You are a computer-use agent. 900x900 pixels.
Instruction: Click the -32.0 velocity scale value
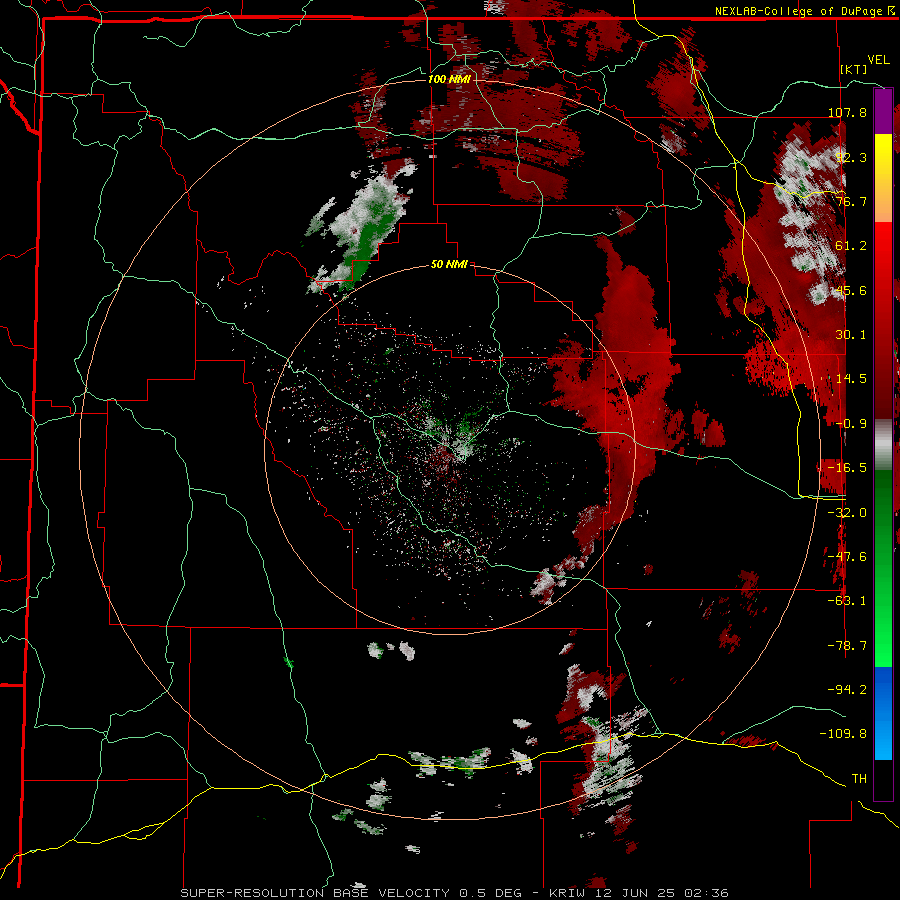click(847, 513)
